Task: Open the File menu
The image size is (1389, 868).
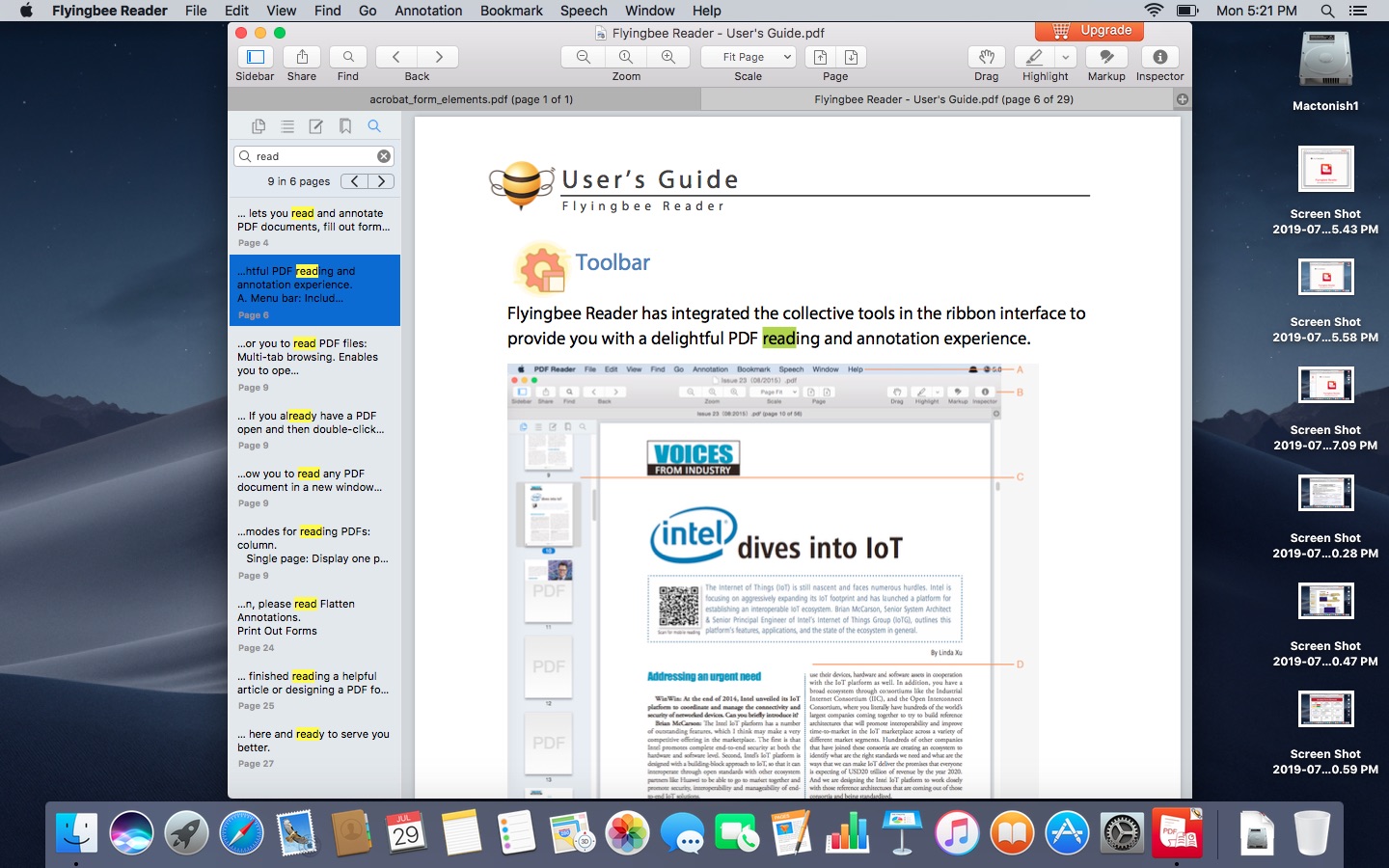Action: [196, 11]
